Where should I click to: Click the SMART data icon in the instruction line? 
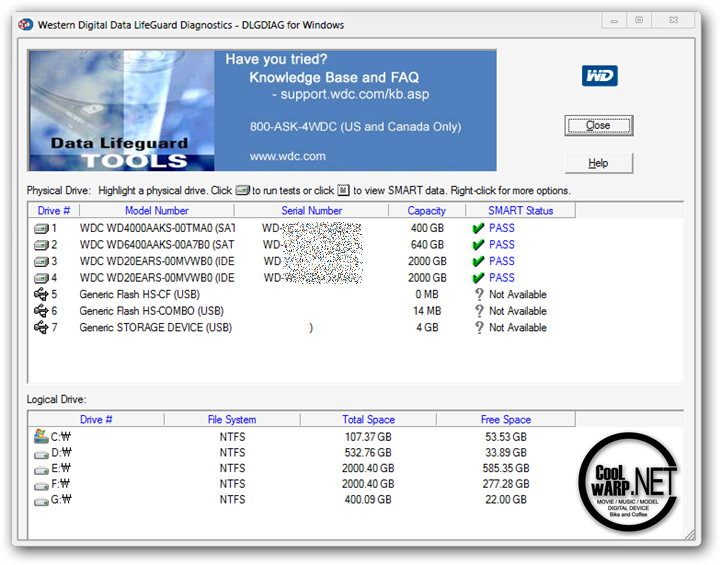coord(343,190)
